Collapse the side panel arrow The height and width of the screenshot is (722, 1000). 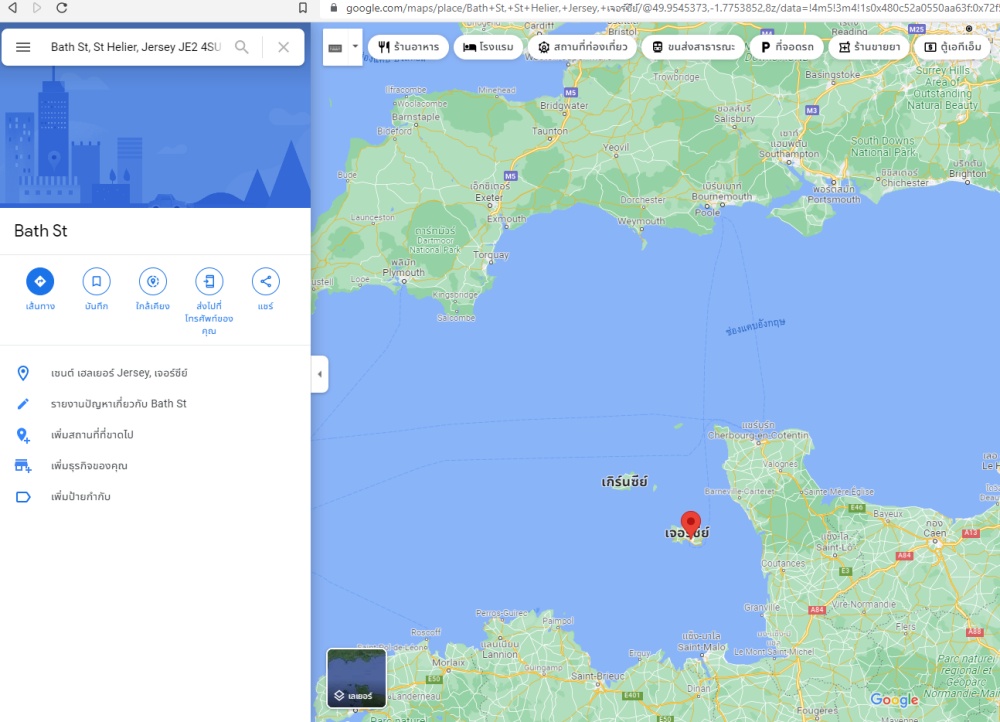320,374
